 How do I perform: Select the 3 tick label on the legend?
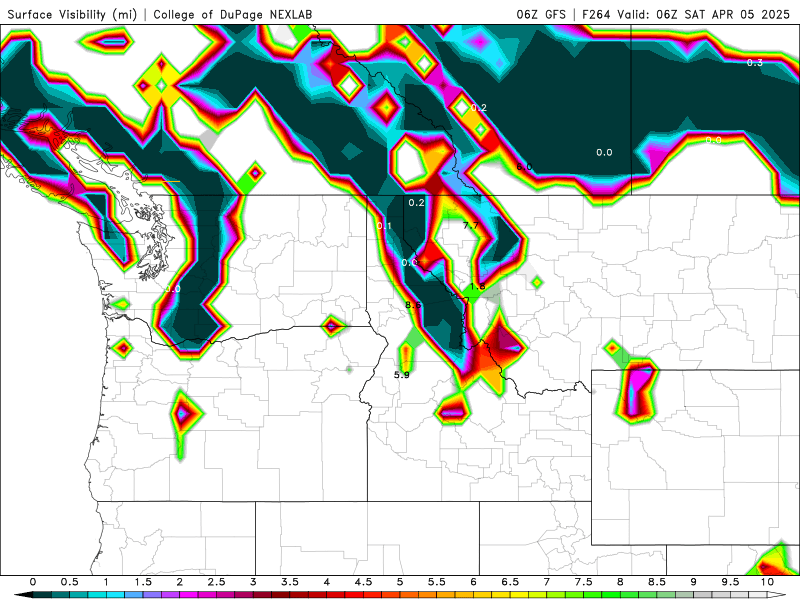click(253, 582)
